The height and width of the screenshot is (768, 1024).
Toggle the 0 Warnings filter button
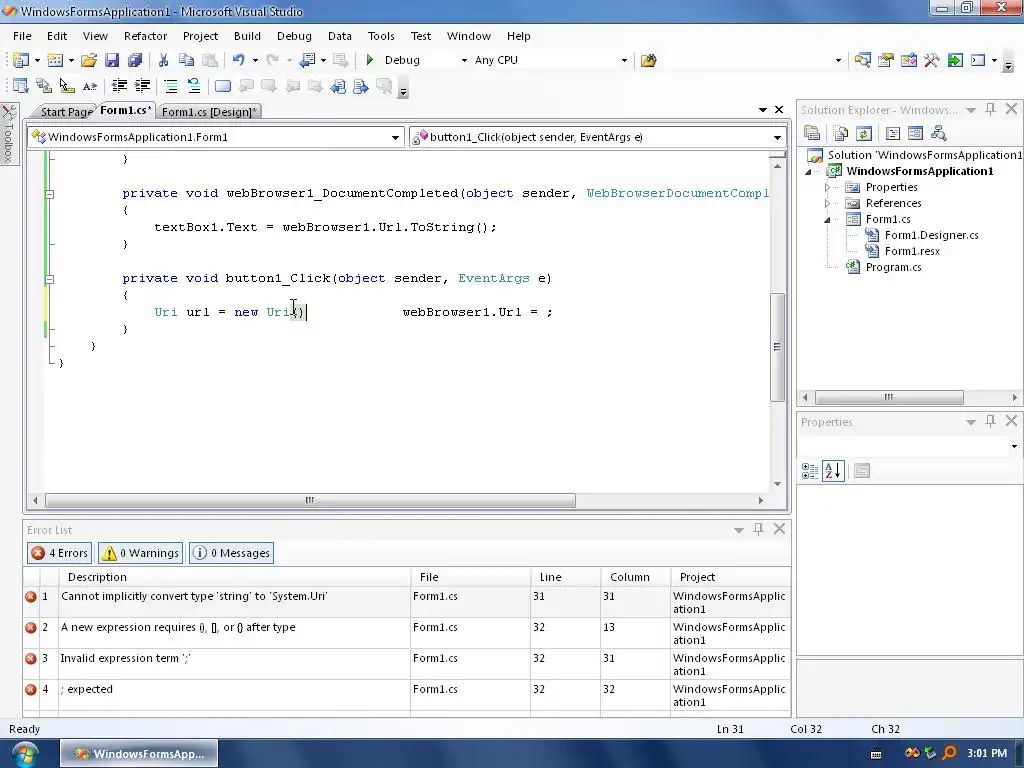pos(140,553)
